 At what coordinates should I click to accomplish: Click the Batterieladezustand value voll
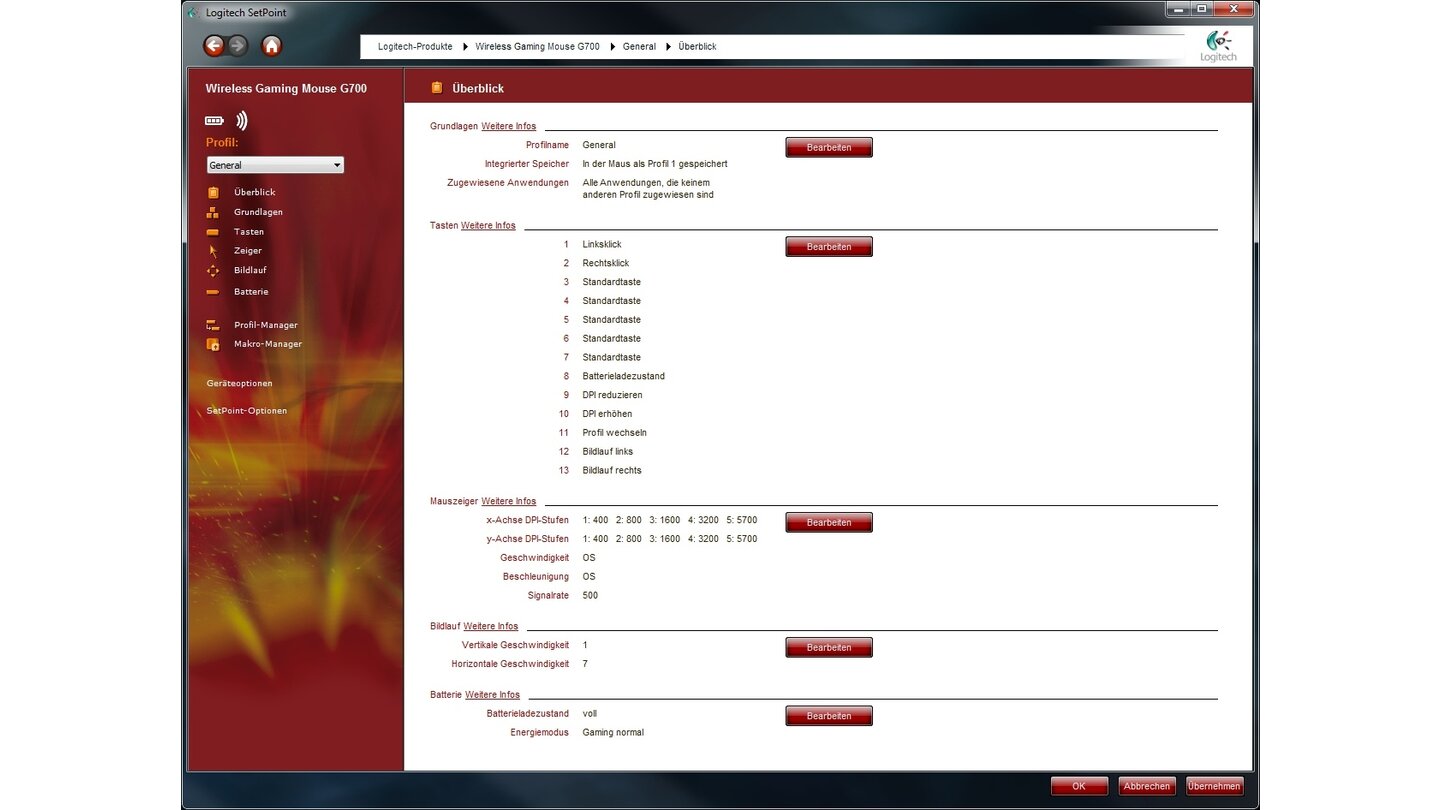coord(589,714)
